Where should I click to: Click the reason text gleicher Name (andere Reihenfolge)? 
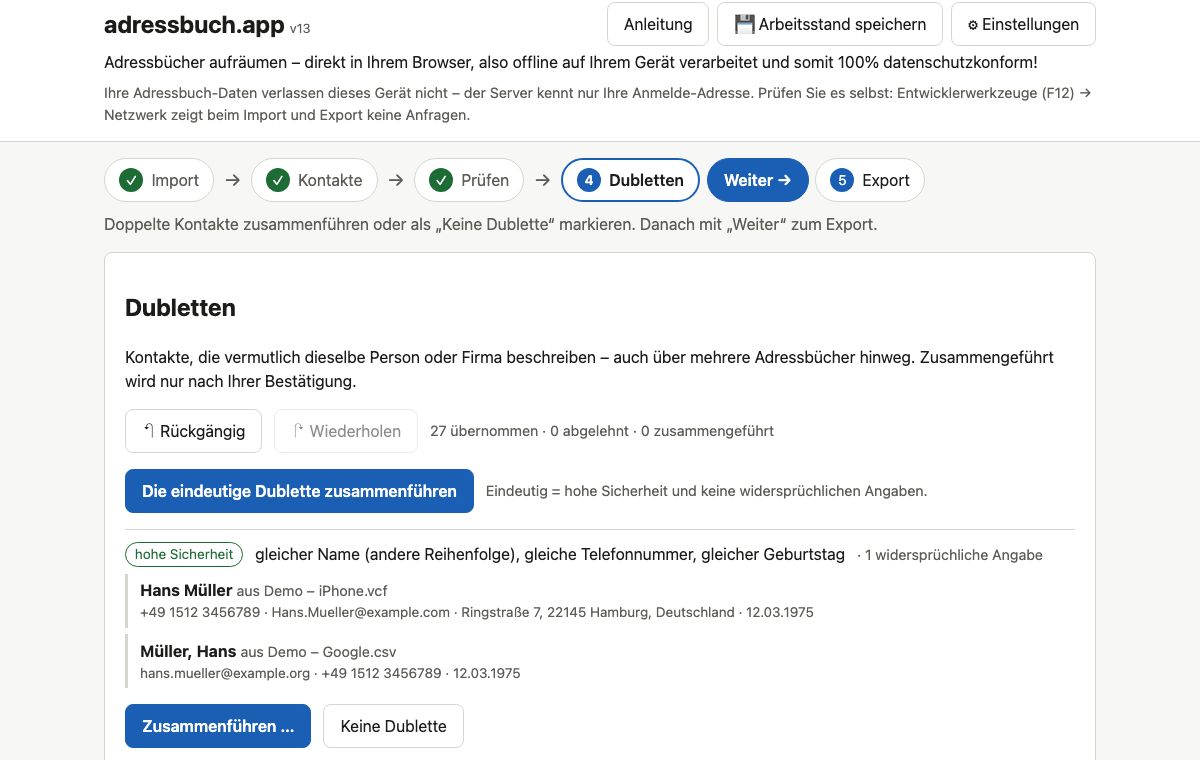[385, 554]
